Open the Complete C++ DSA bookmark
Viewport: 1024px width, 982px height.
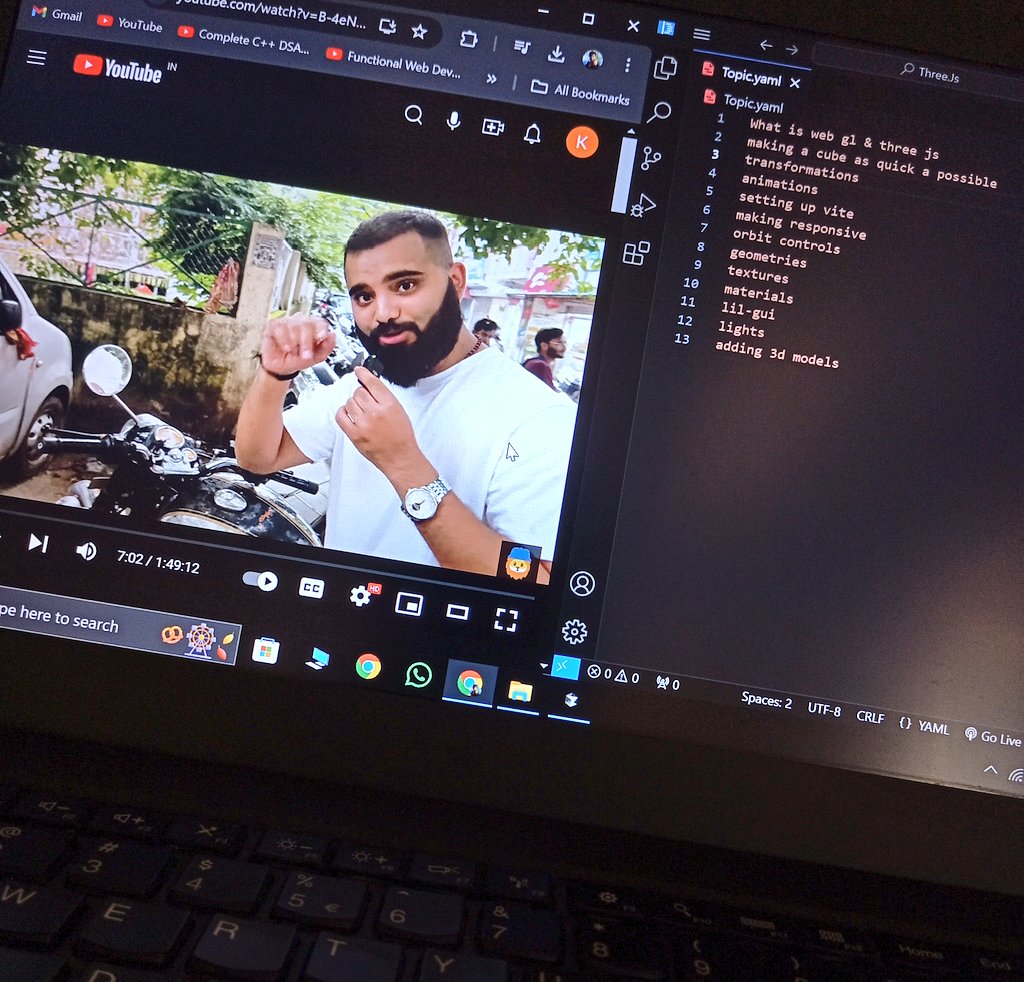coord(243,40)
